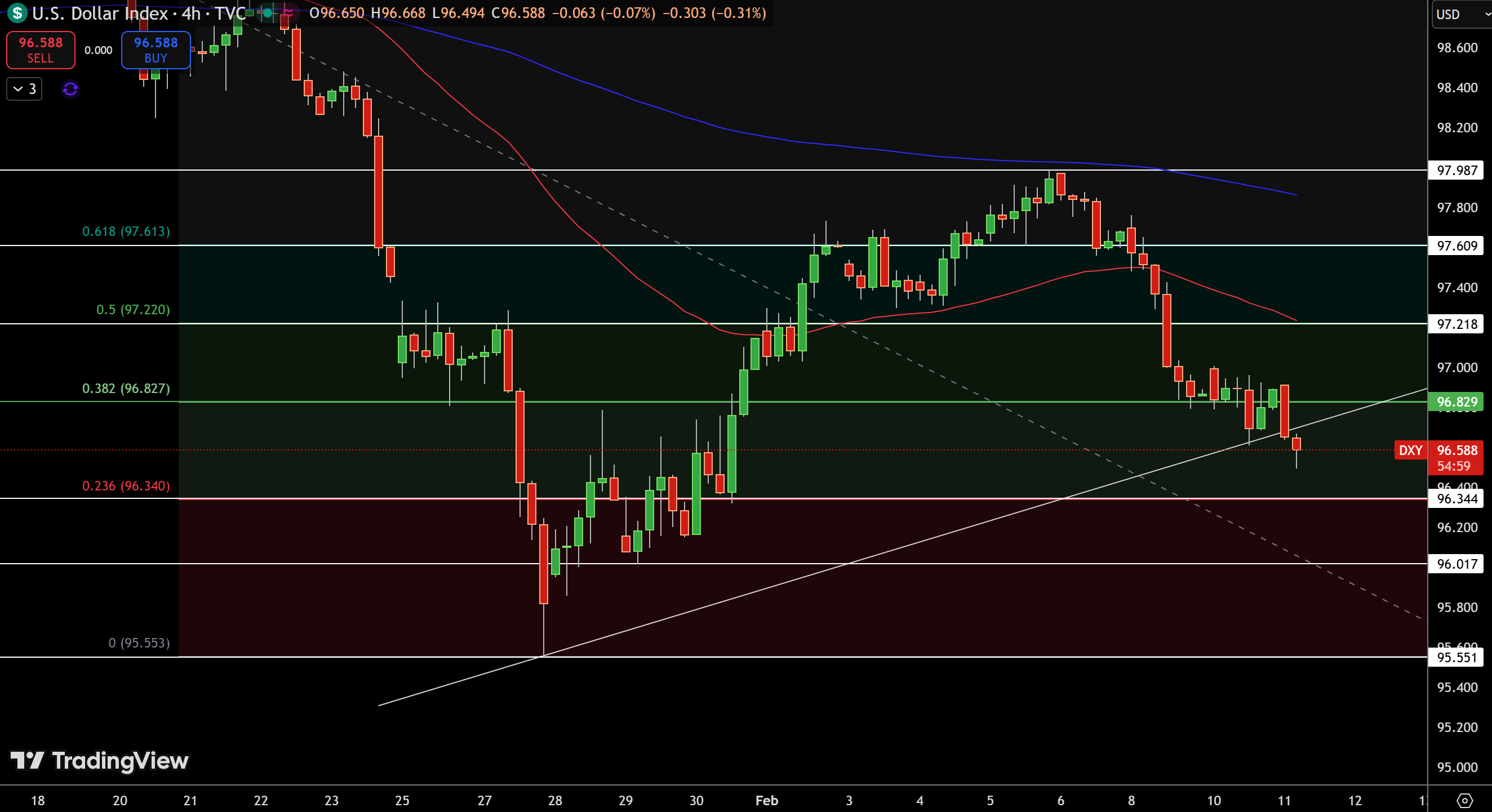Click the 96.588 SELL button
The height and width of the screenshot is (812, 1492).
click(41, 50)
